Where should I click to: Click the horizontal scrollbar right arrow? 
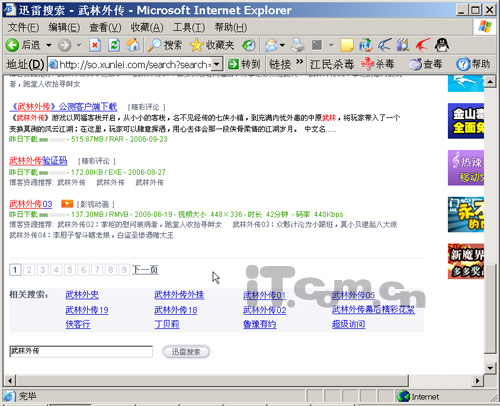[477, 380]
